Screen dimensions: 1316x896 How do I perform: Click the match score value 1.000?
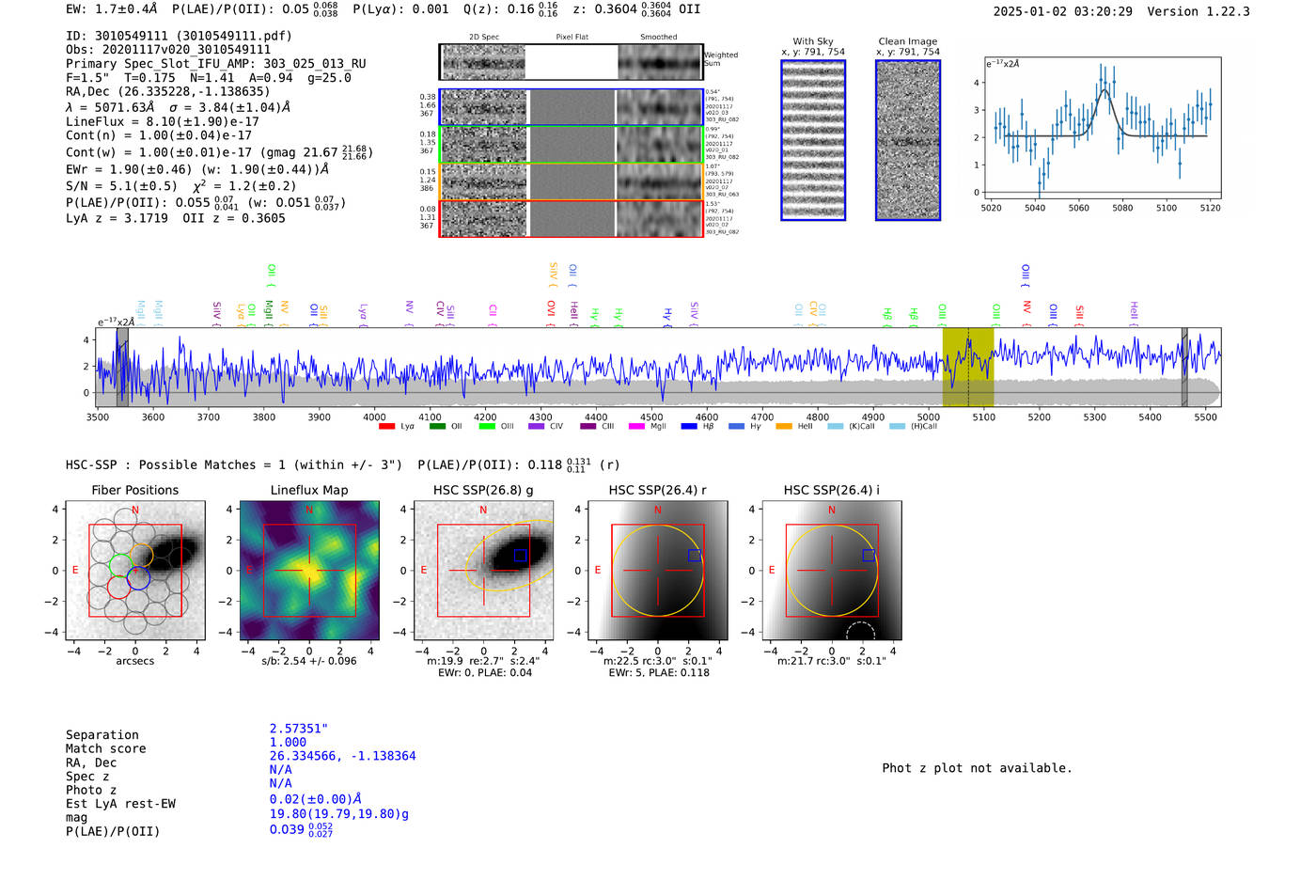tap(288, 742)
